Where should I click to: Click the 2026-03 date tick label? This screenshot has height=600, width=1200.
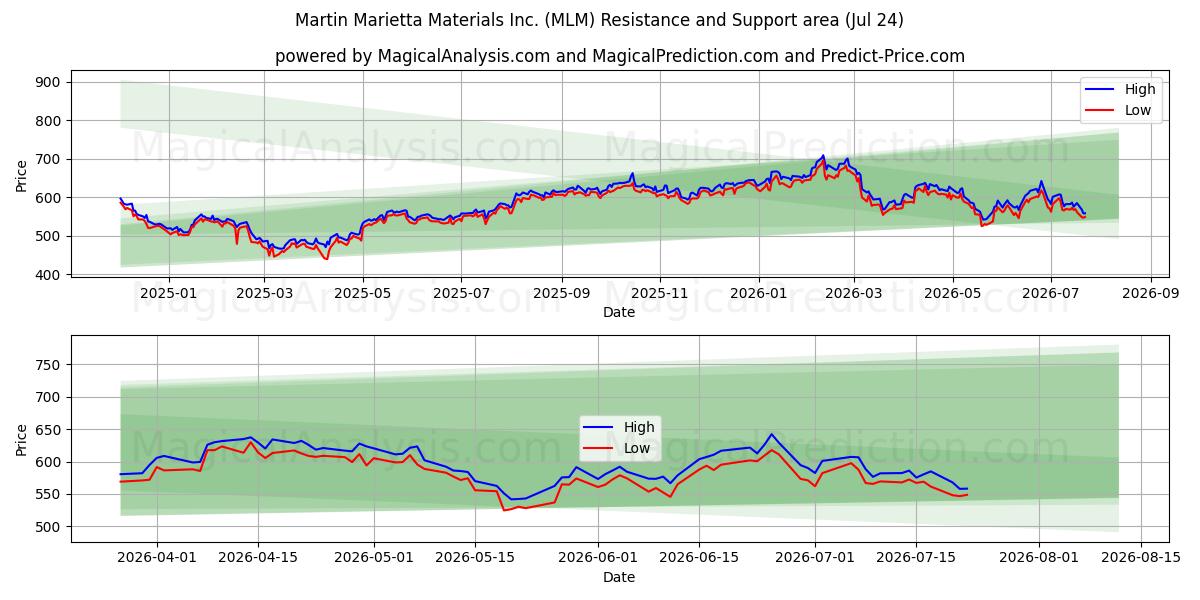(853, 293)
